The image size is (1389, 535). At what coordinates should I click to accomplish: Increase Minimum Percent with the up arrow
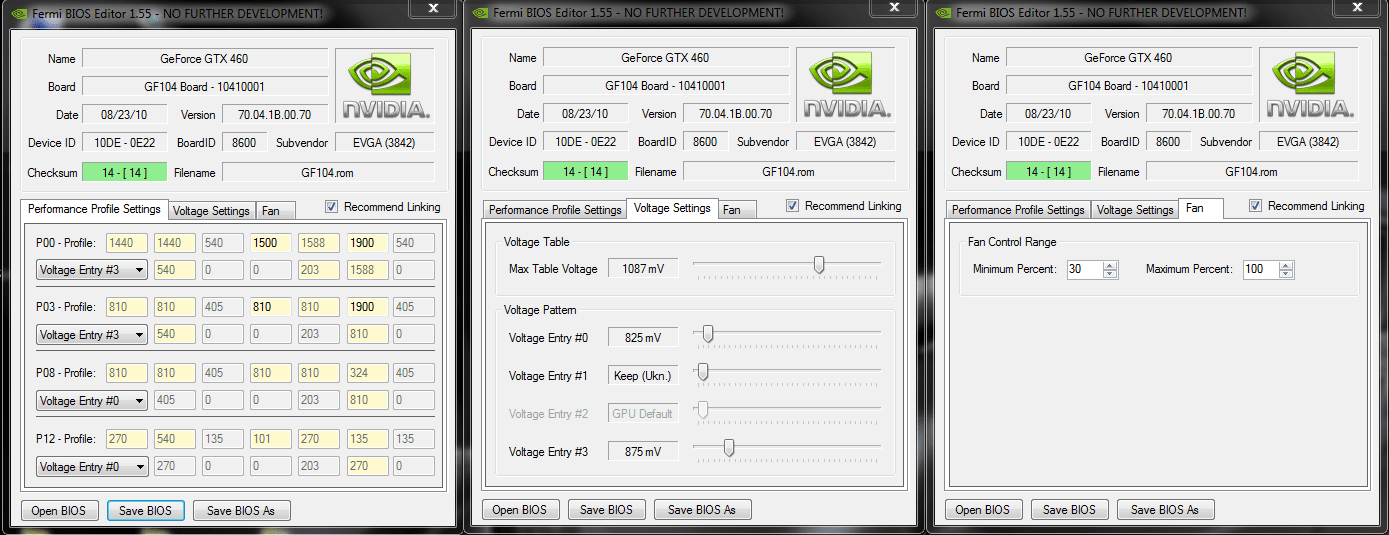(1109, 265)
